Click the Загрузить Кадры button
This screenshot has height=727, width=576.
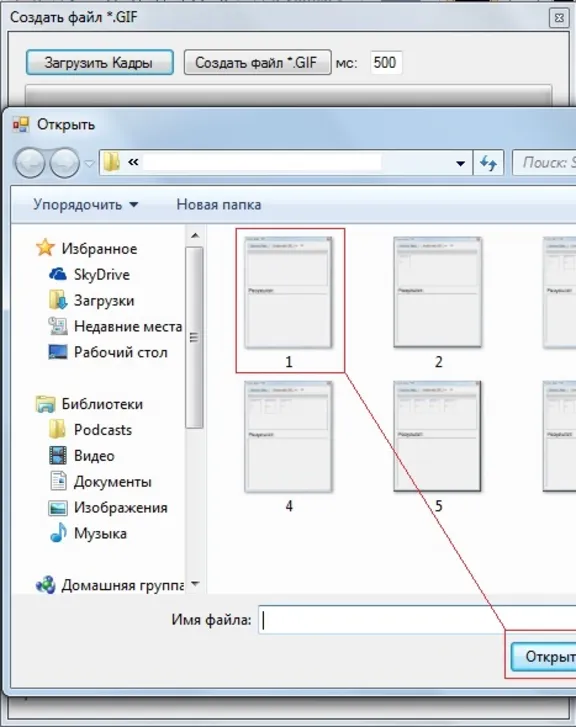pyautogui.click(x=100, y=63)
